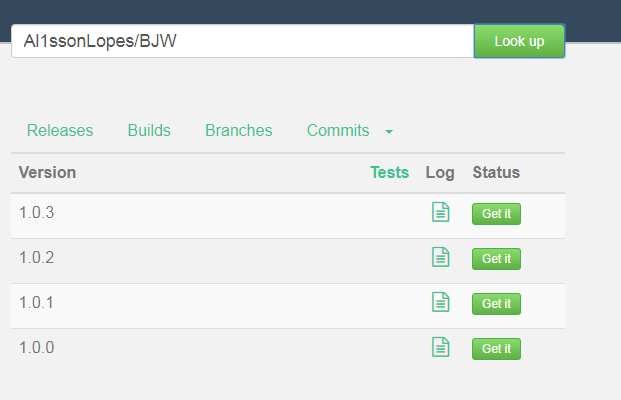Switch to the Releases tab
621x400 pixels.
coord(60,130)
